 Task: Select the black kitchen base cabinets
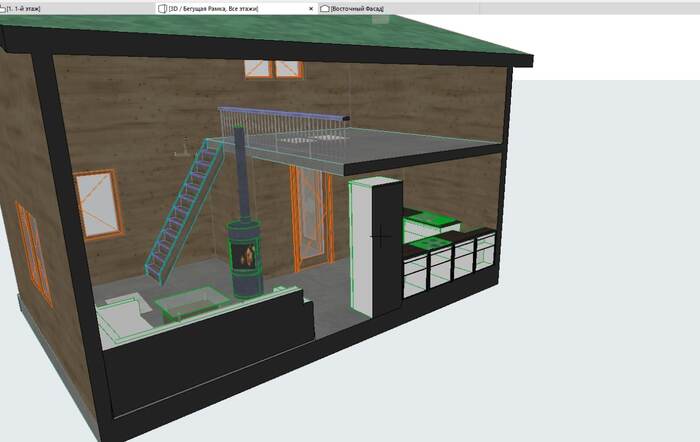pyautogui.click(x=450, y=262)
